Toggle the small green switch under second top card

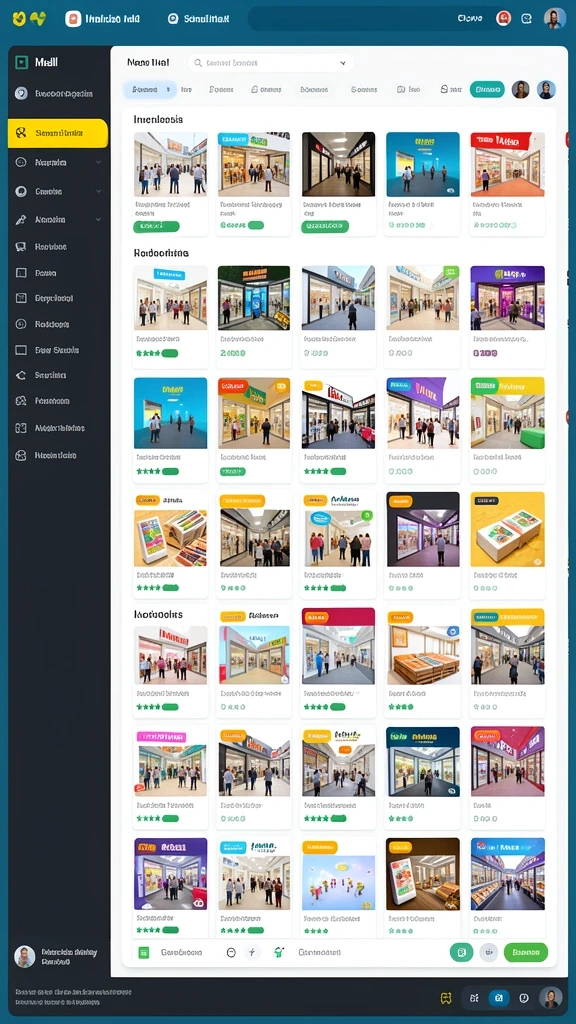point(256,225)
